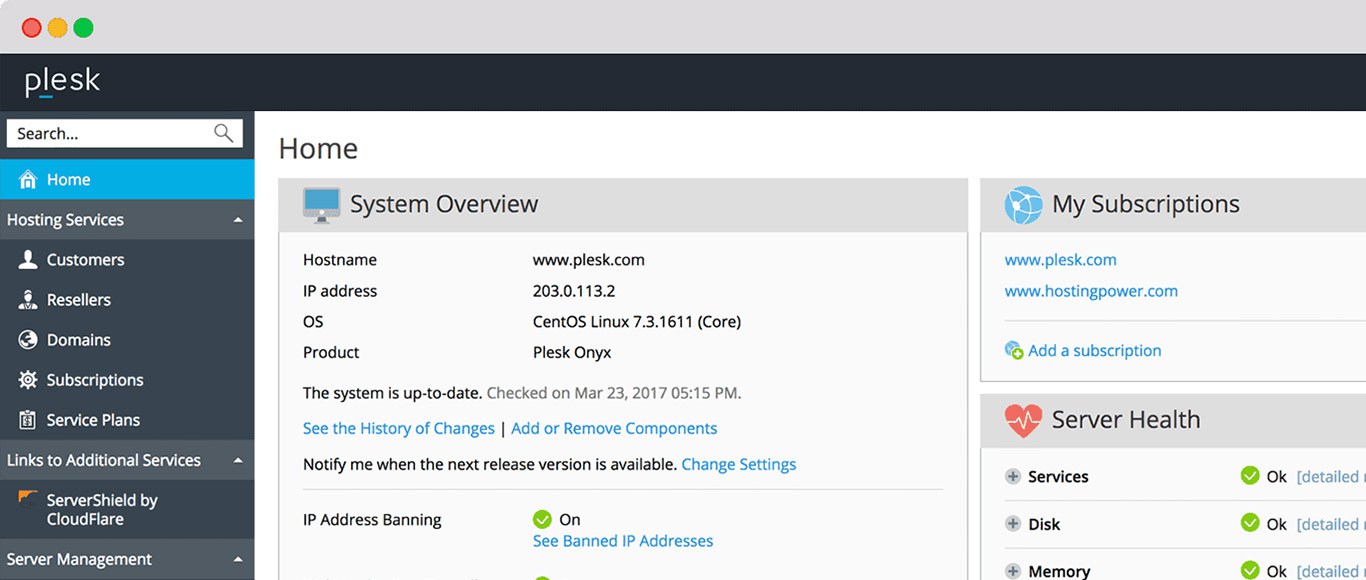
Task: Maximize the window with the green button
Action: [84, 28]
